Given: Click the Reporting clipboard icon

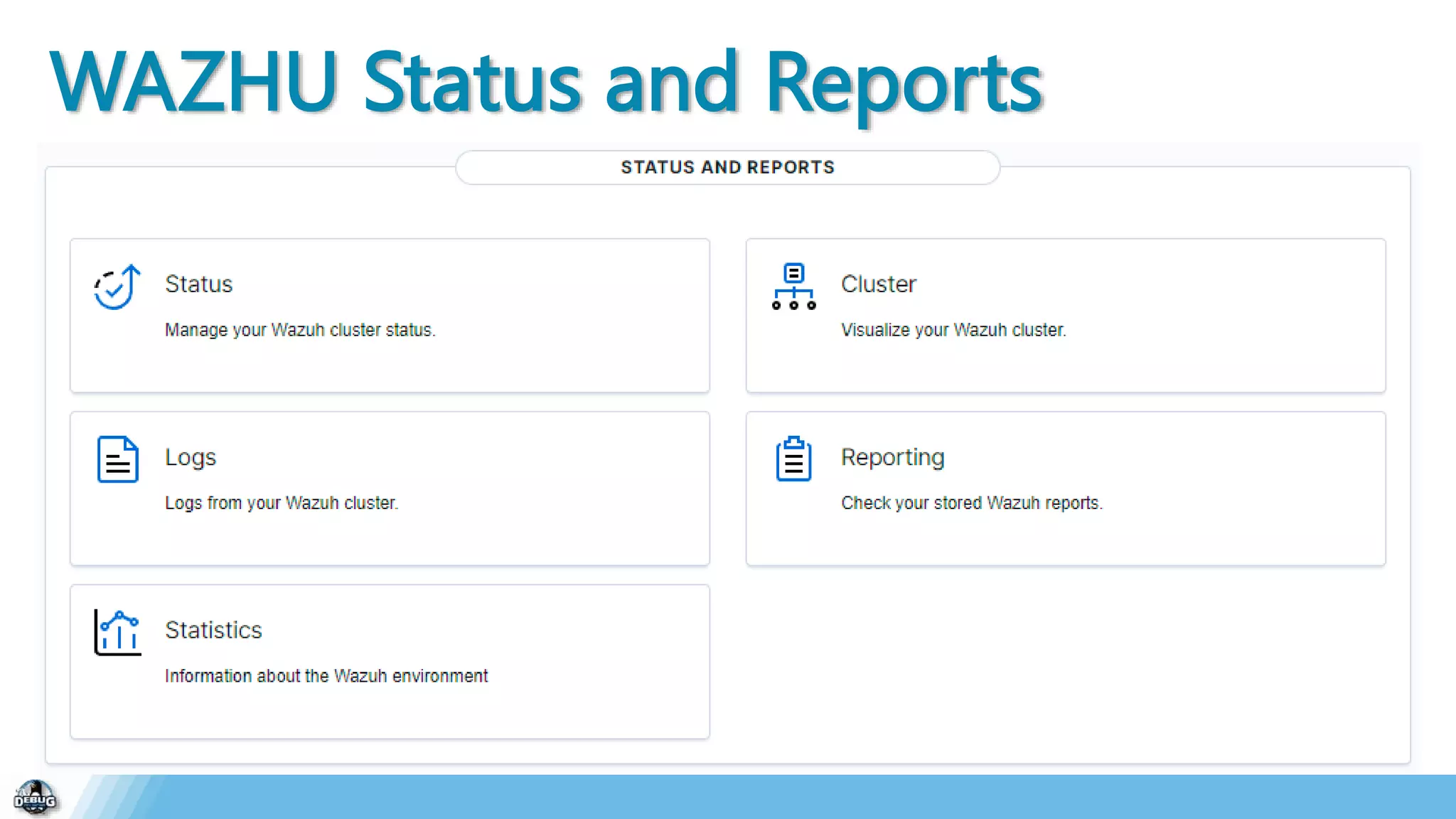Looking at the screenshot, I should [x=793, y=459].
